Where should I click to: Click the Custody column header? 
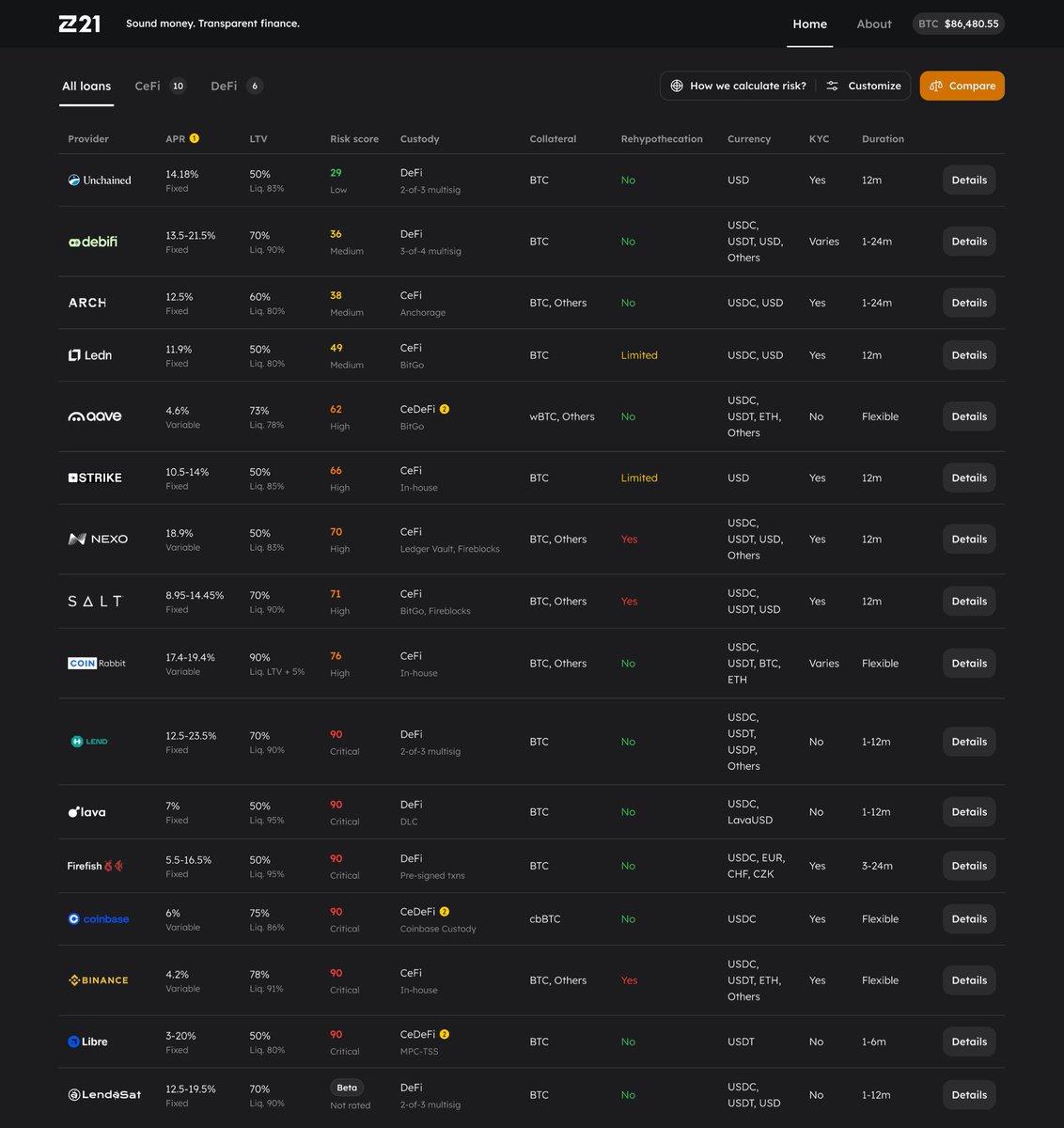(x=419, y=139)
